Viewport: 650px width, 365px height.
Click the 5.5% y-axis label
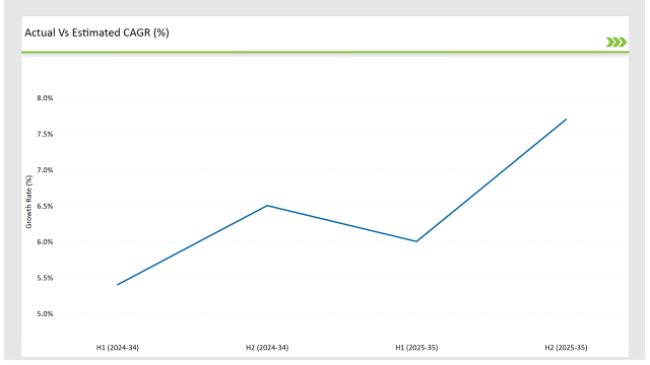(x=45, y=278)
